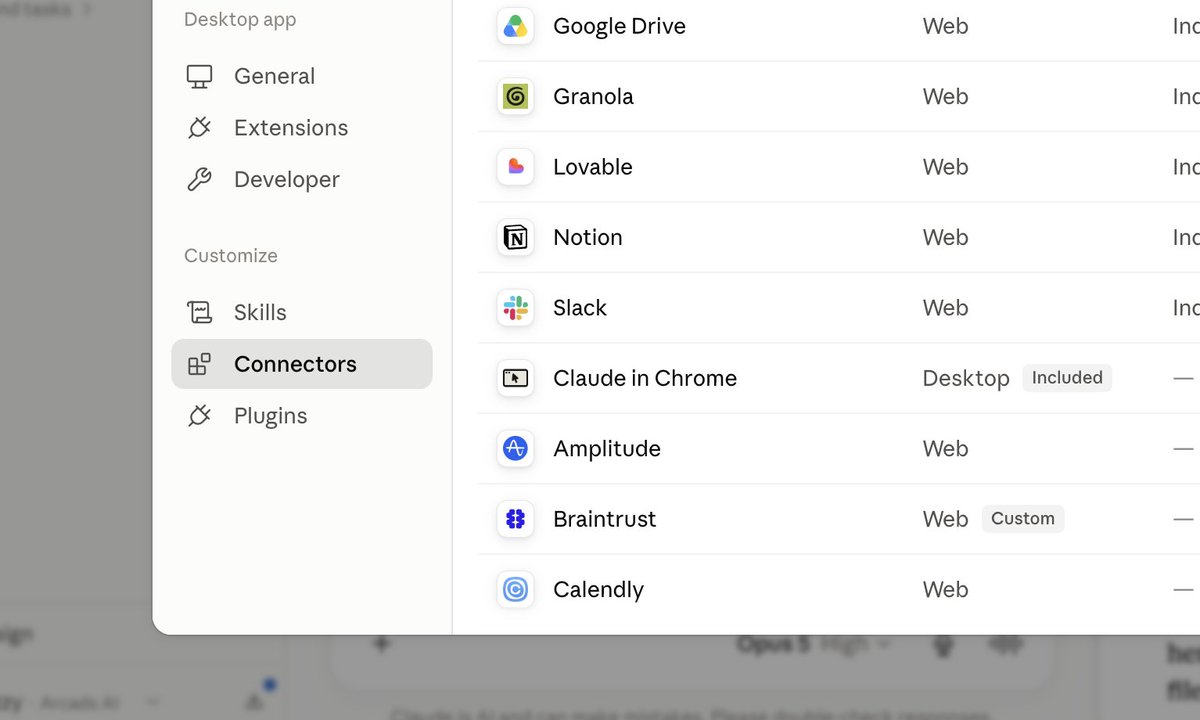Click the plug icon beside Extensions
Viewport: 1200px width, 720px height.
[x=200, y=128]
